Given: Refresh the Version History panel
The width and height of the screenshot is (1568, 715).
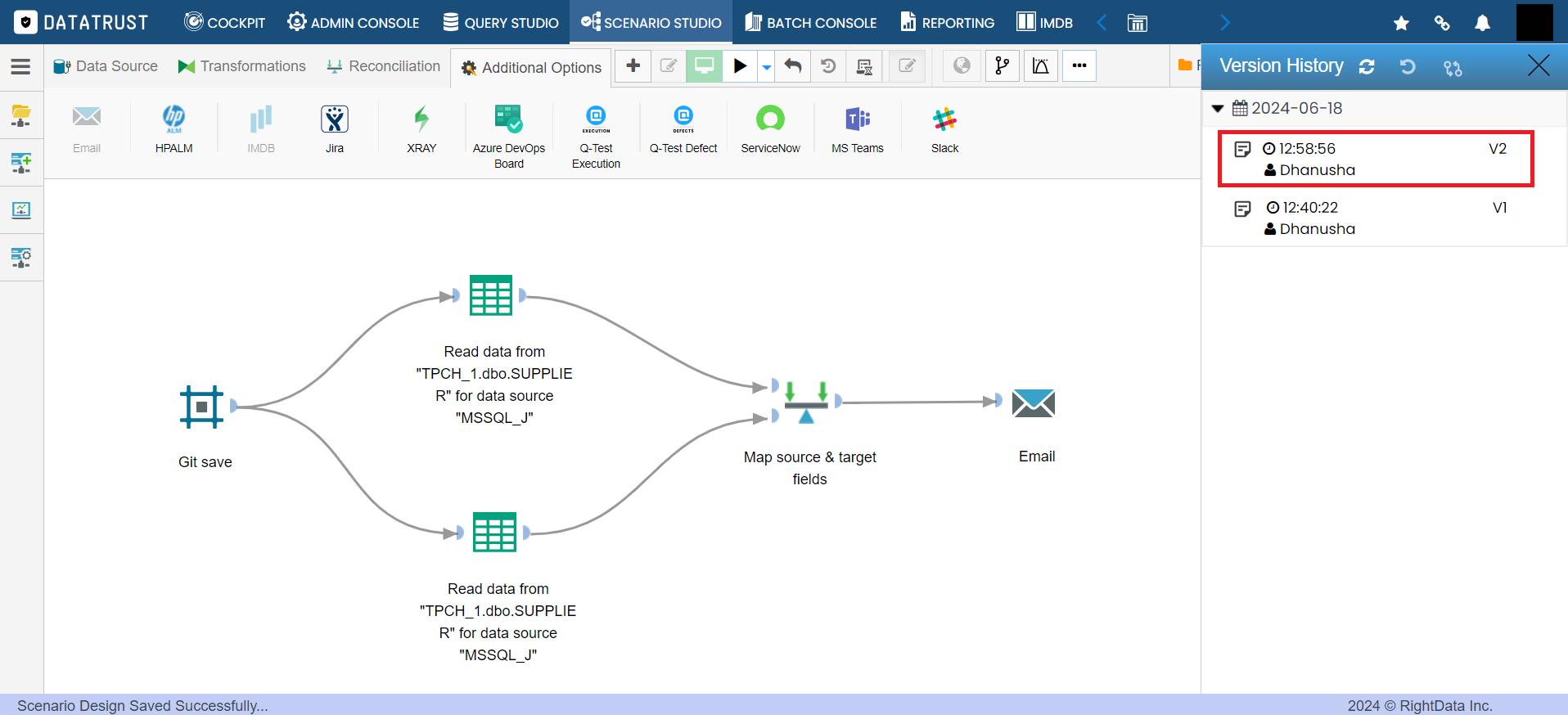Looking at the screenshot, I should pos(1367,66).
